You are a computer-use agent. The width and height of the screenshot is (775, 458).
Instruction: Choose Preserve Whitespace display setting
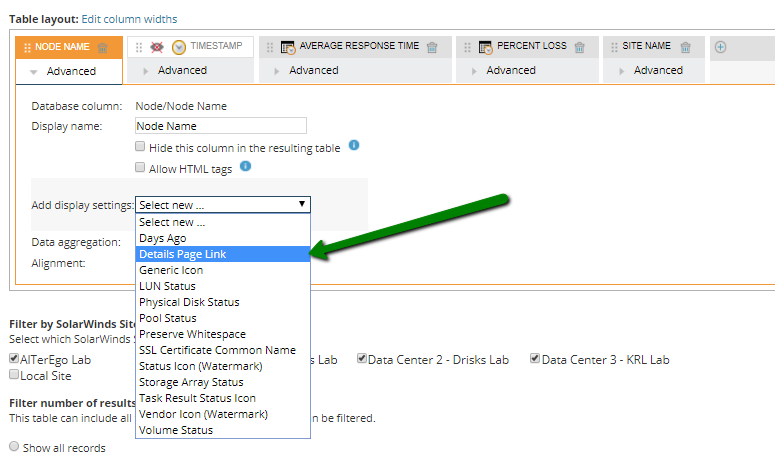coord(223,334)
